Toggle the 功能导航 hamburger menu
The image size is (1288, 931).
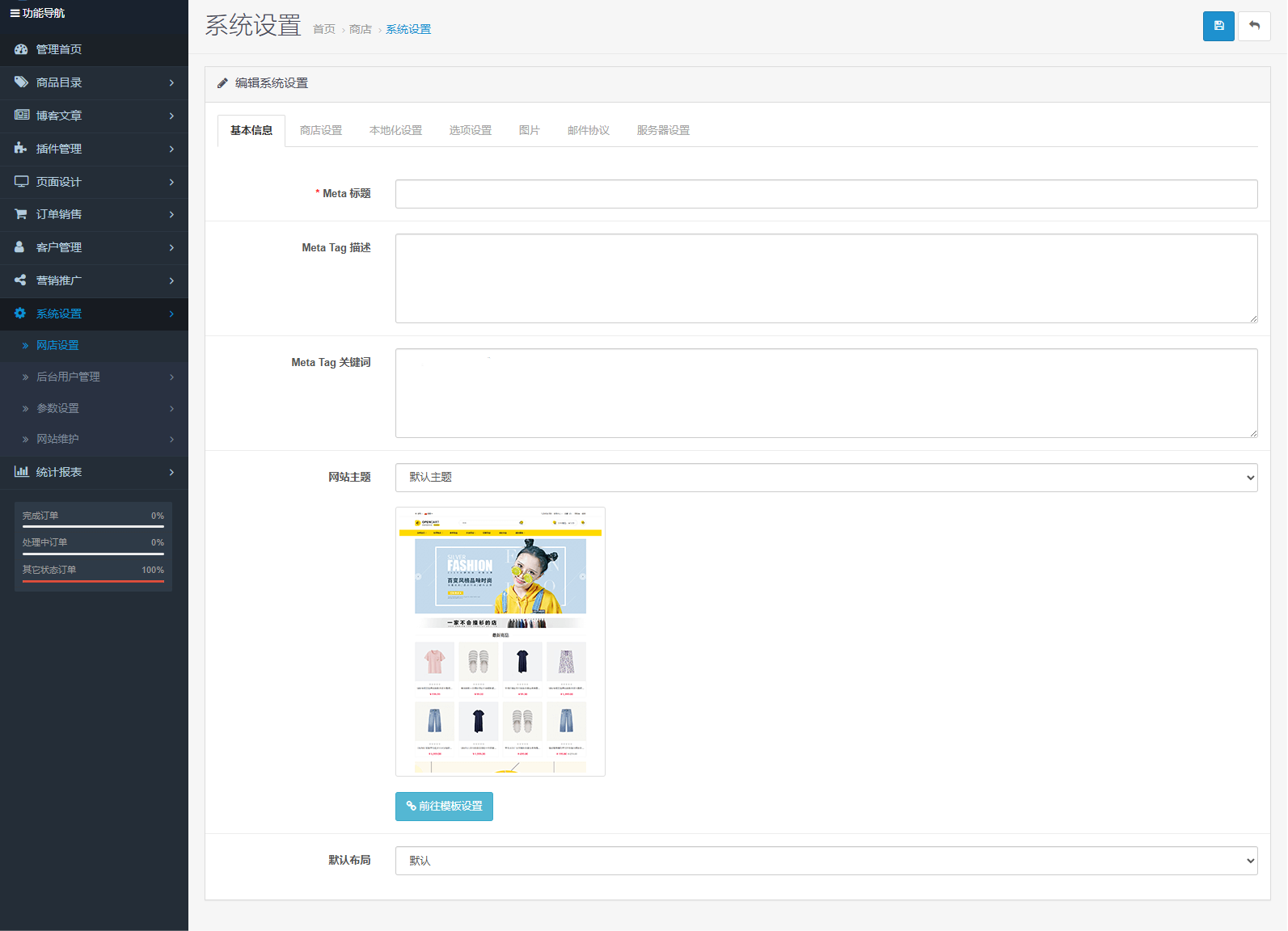tap(15, 13)
